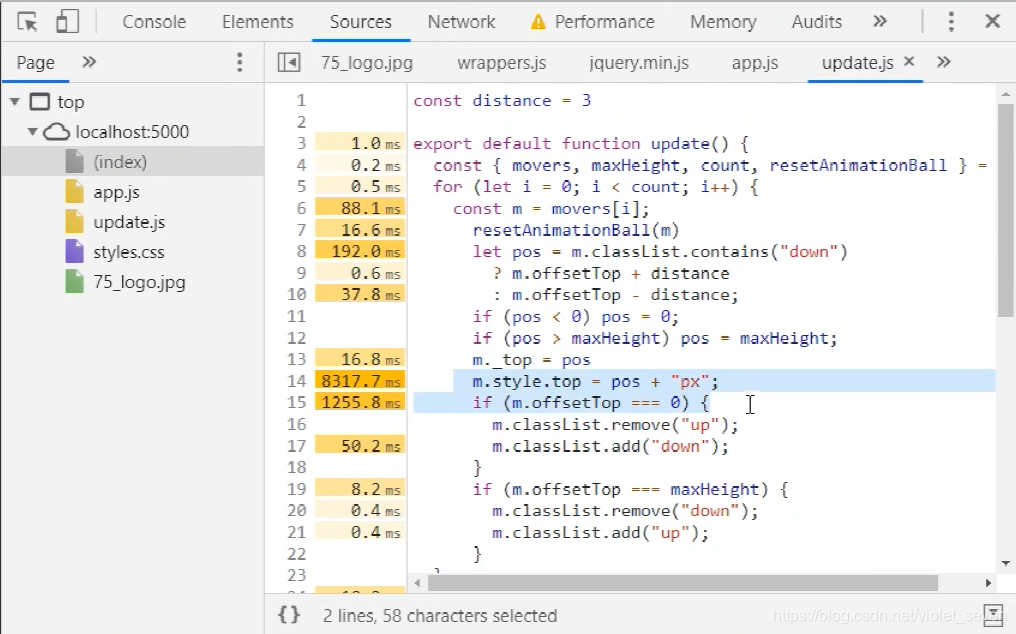This screenshot has height=634, width=1016.
Task: Open the Audits tab
Action: tap(816, 22)
